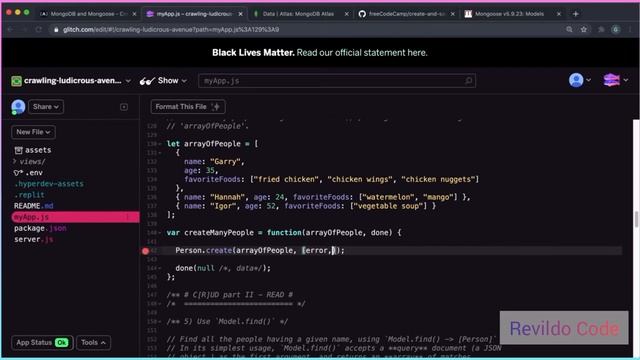The height and width of the screenshot is (360, 640).
Task: Click the red error marker in gutter
Action: click(x=145, y=251)
